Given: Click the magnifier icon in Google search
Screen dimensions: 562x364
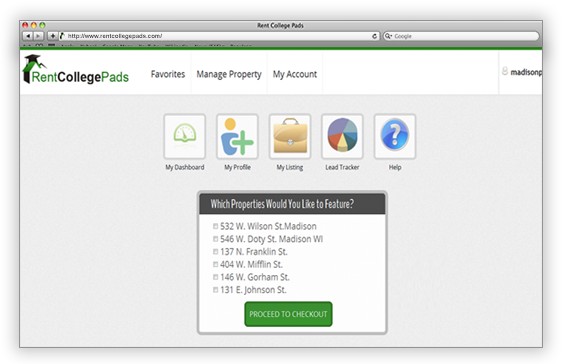Looking at the screenshot, I should (388, 36).
